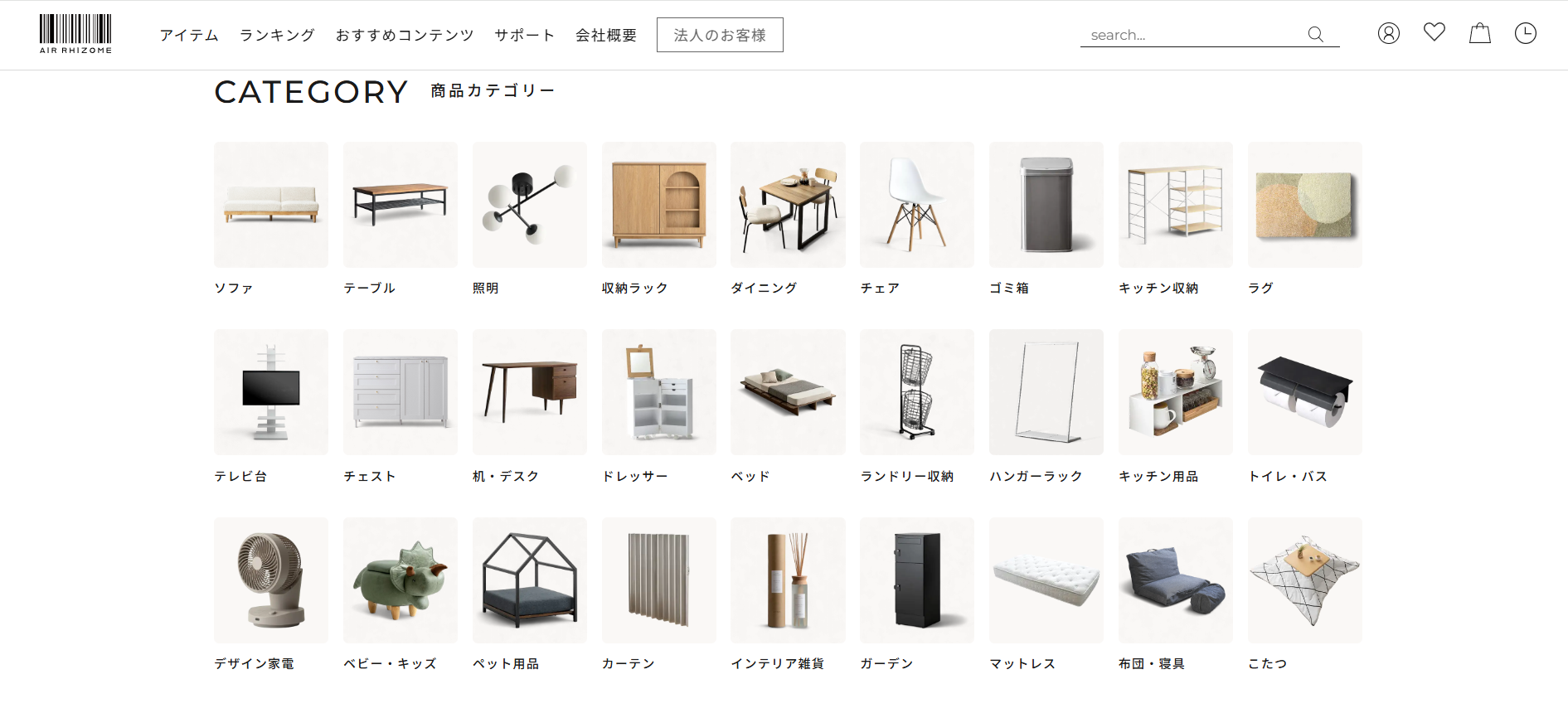Select the 照明 lighting category image
This screenshot has width=1568, height=718.
(530, 205)
